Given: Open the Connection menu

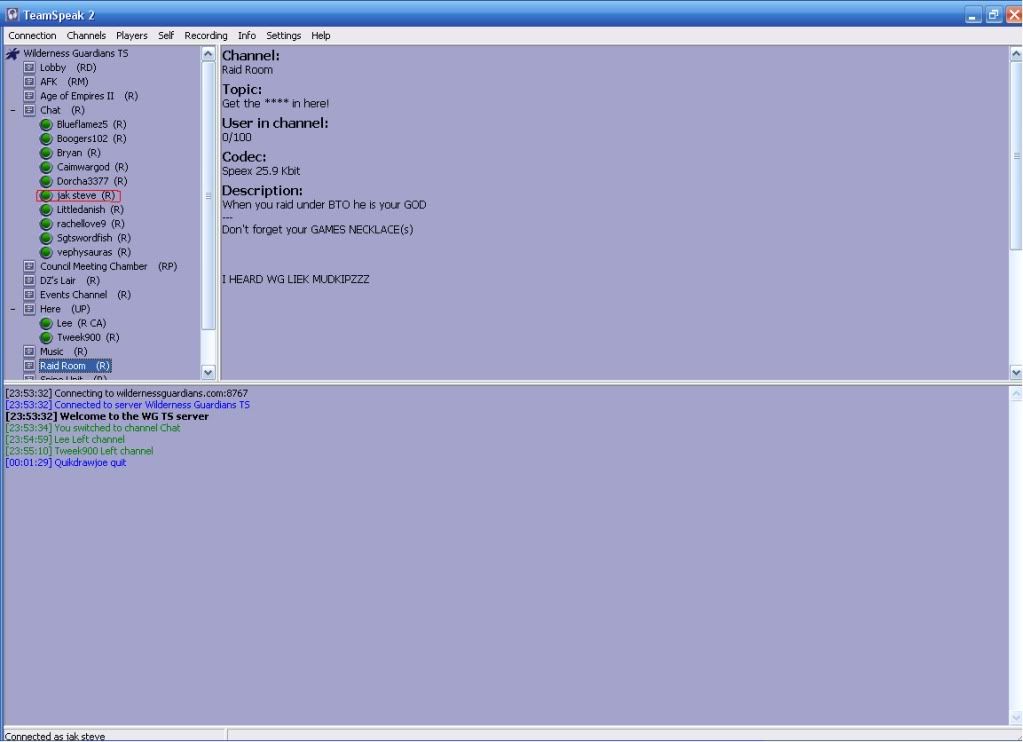Looking at the screenshot, I should (x=32, y=35).
